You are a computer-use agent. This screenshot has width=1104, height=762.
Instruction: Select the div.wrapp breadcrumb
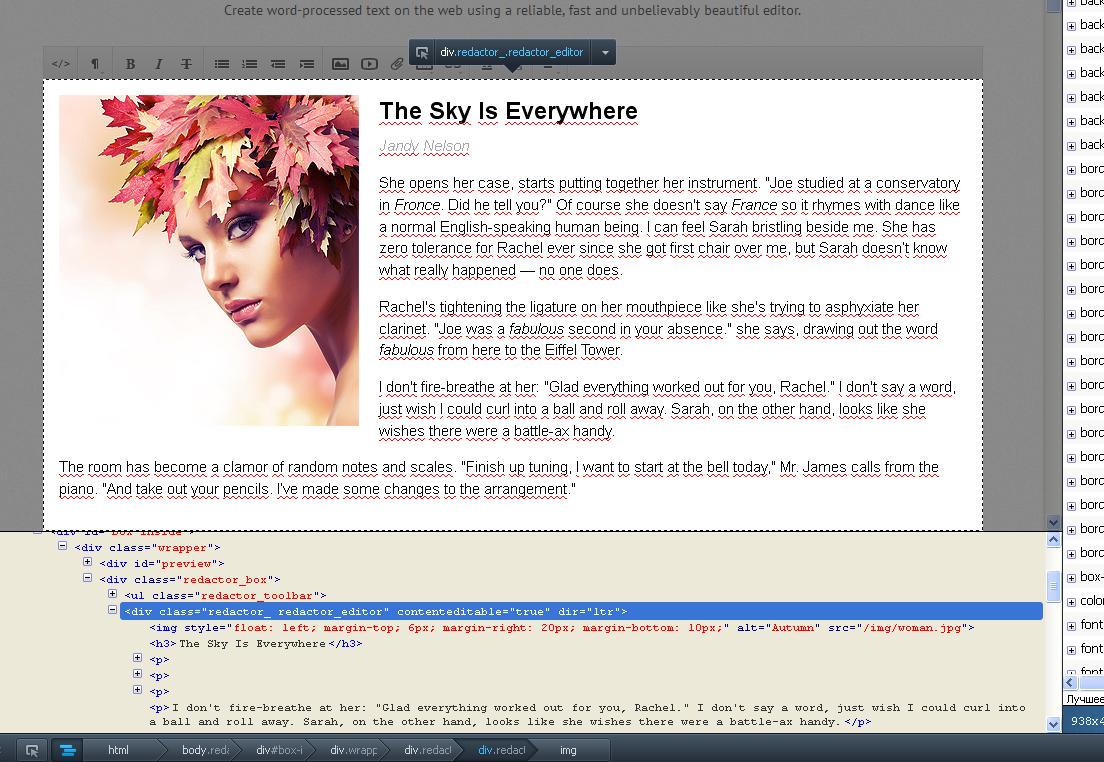[x=353, y=750]
